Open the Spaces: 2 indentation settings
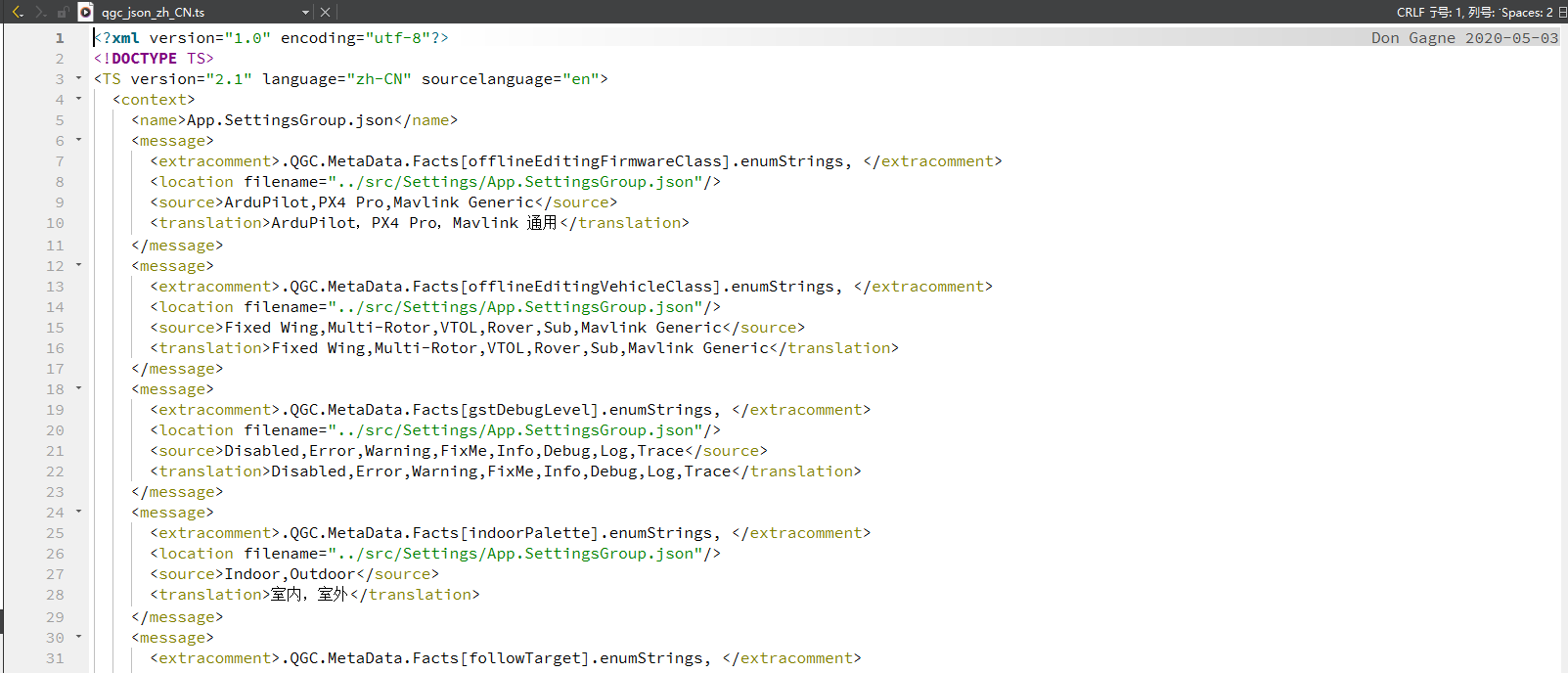The image size is (1568, 673). coord(1527,13)
